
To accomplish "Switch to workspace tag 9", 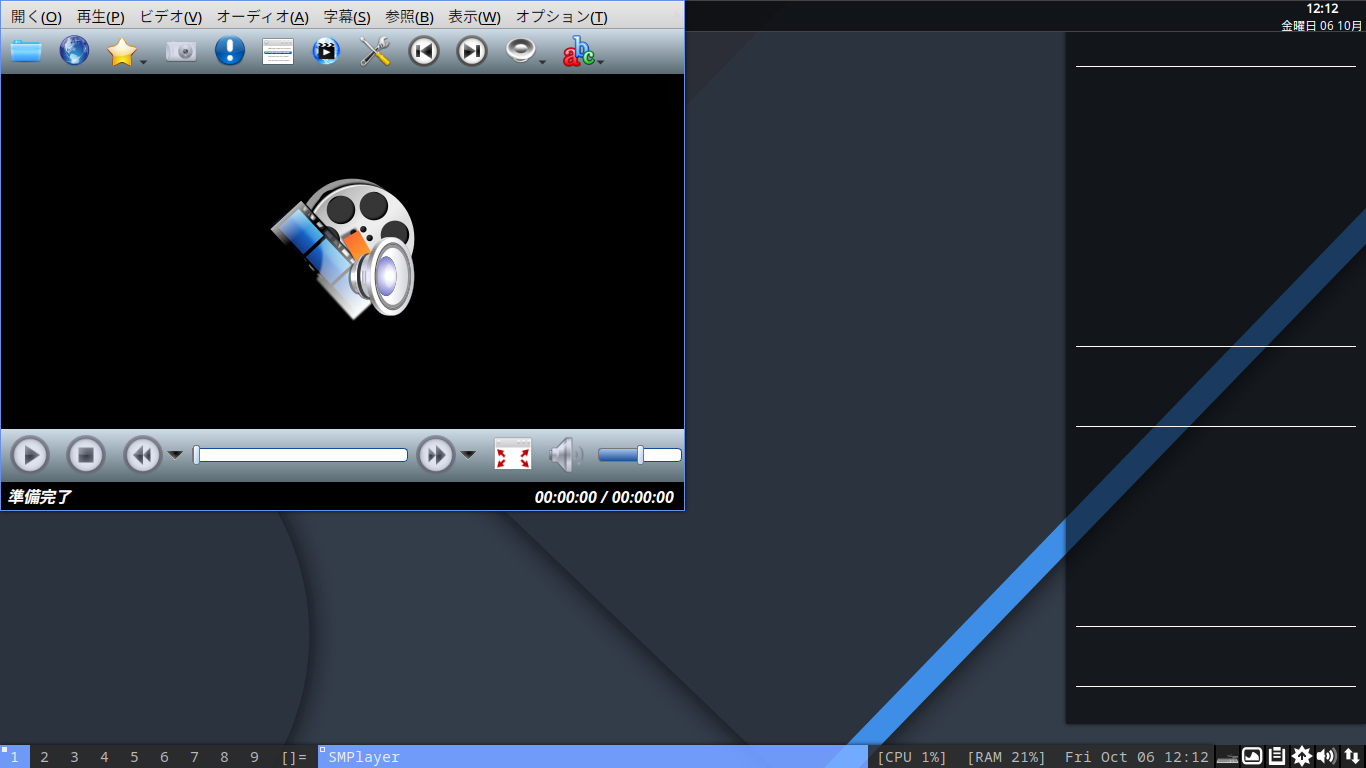I will pyautogui.click(x=254, y=757).
